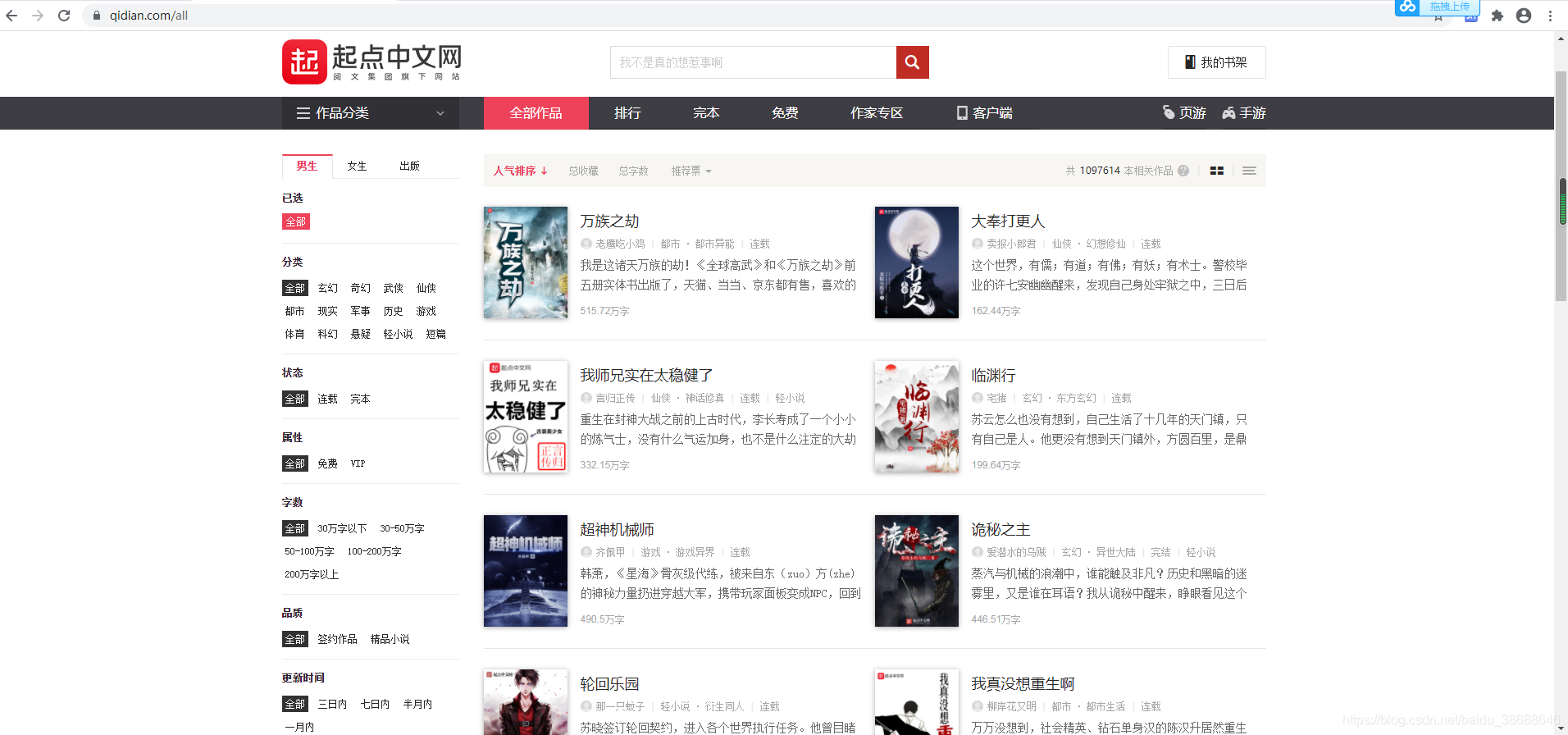This screenshot has width=1568, height=735.
Task: Open author 爱潜水的乌贼 link
Action: point(1016,552)
